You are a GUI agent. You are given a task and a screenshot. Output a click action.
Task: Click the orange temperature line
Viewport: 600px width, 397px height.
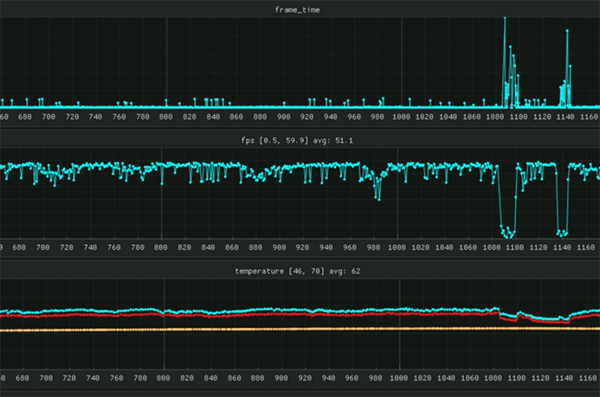(x=300, y=329)
